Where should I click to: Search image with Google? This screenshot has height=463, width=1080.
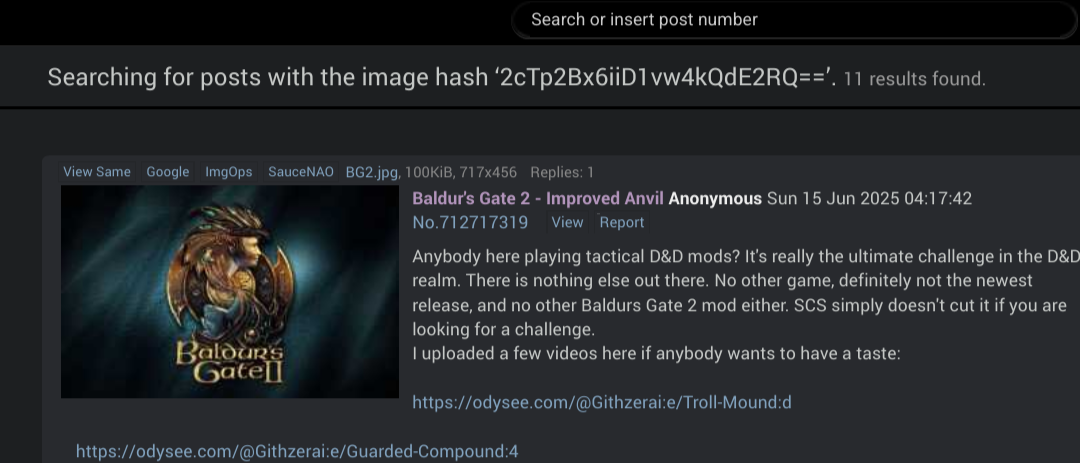click(167, 172)
